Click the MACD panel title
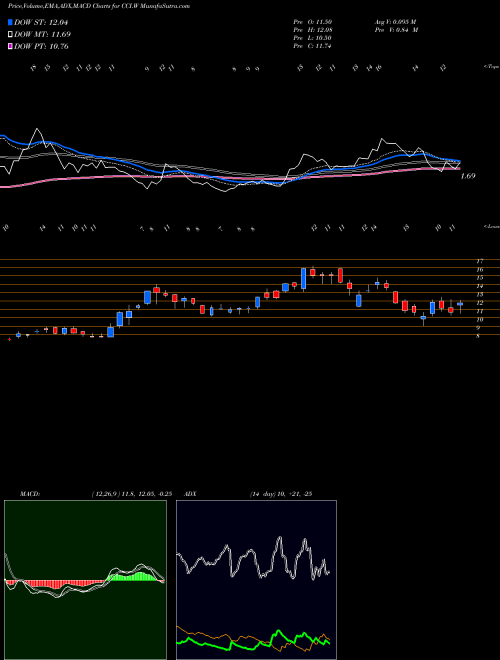The image size is (500, 660). pyautogui.click(x=29, y=494)
